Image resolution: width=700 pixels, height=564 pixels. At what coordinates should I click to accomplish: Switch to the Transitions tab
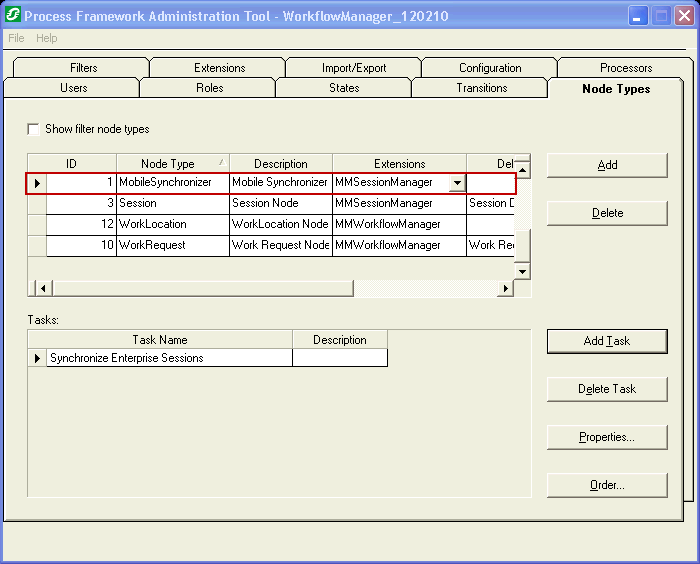point(481,88)
